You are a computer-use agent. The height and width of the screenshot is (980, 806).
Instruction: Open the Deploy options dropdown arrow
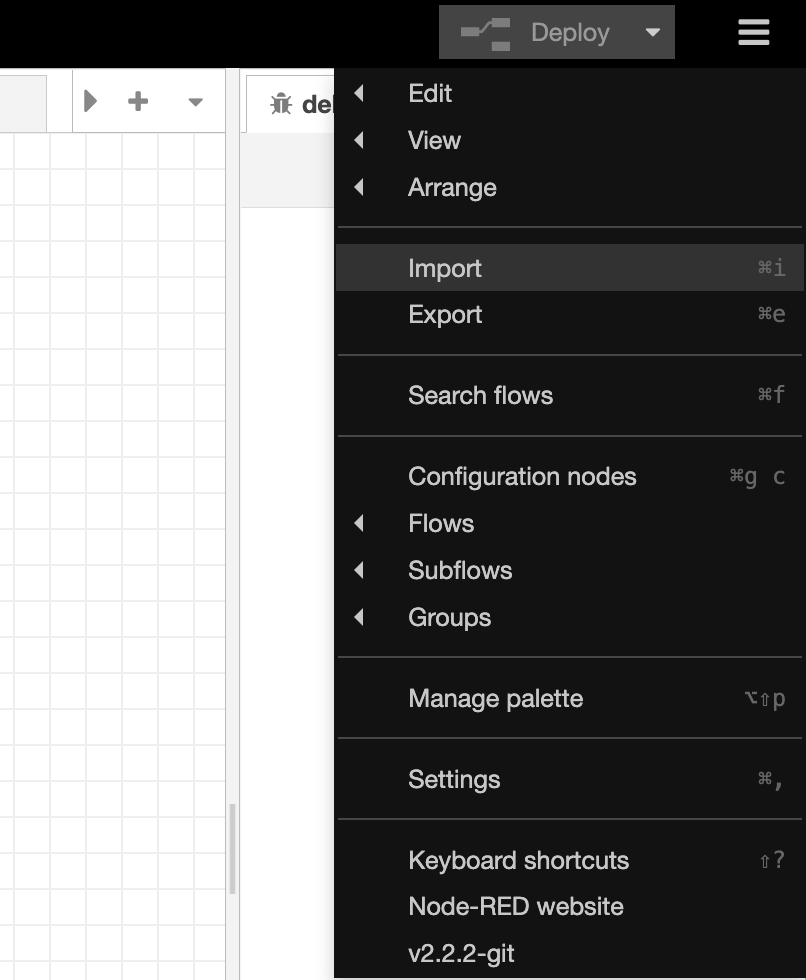tap(653, 33)
